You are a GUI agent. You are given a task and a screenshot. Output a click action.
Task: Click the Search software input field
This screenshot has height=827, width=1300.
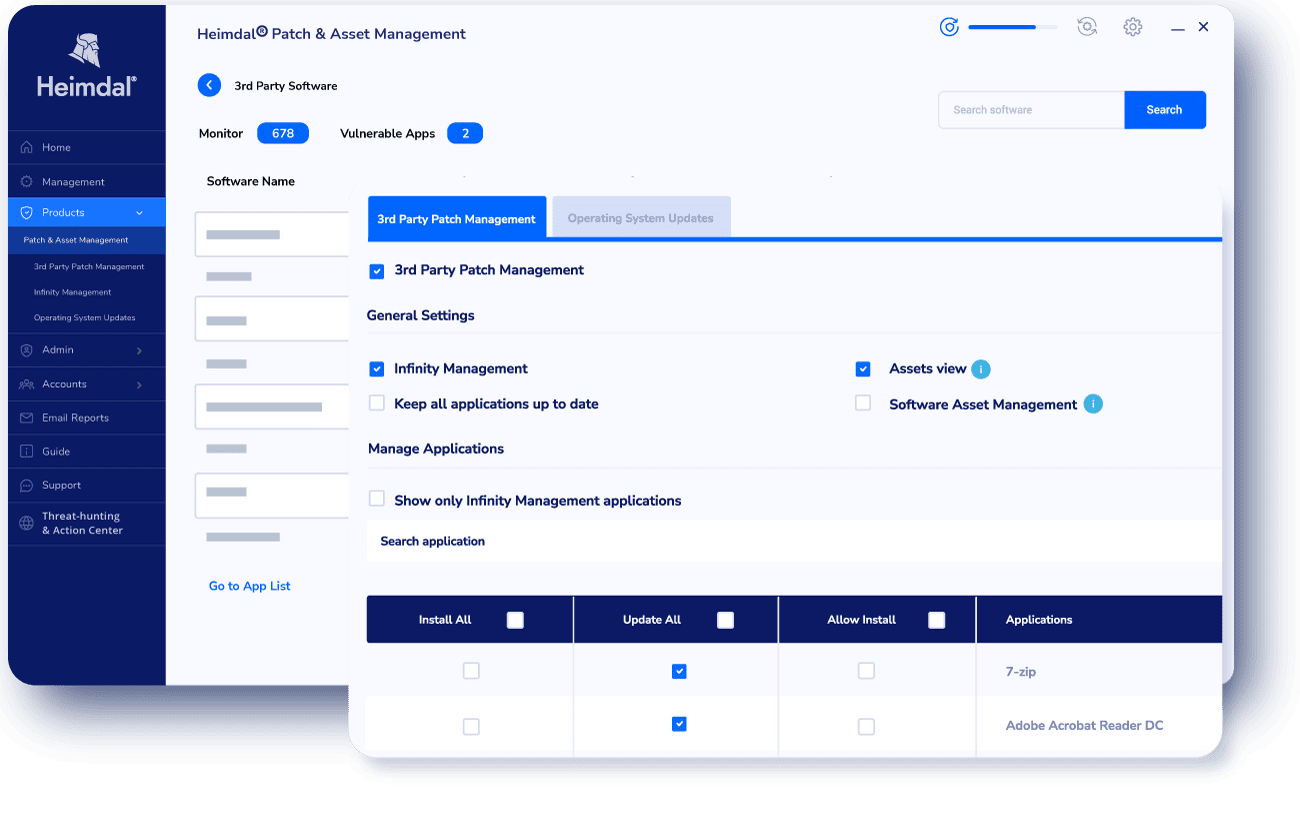[x=1030, y=110]
